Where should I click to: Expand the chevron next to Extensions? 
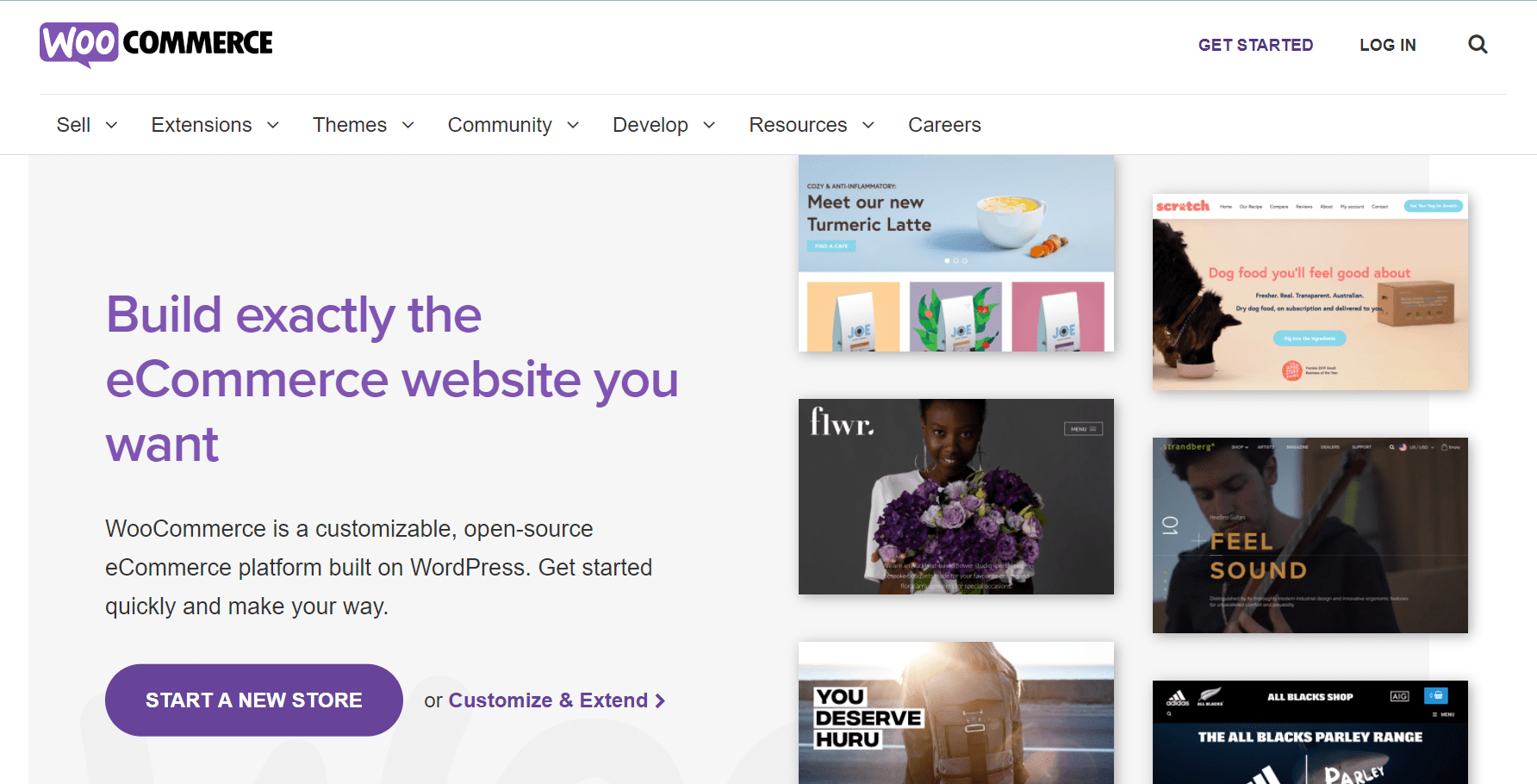tap(273, 126)
